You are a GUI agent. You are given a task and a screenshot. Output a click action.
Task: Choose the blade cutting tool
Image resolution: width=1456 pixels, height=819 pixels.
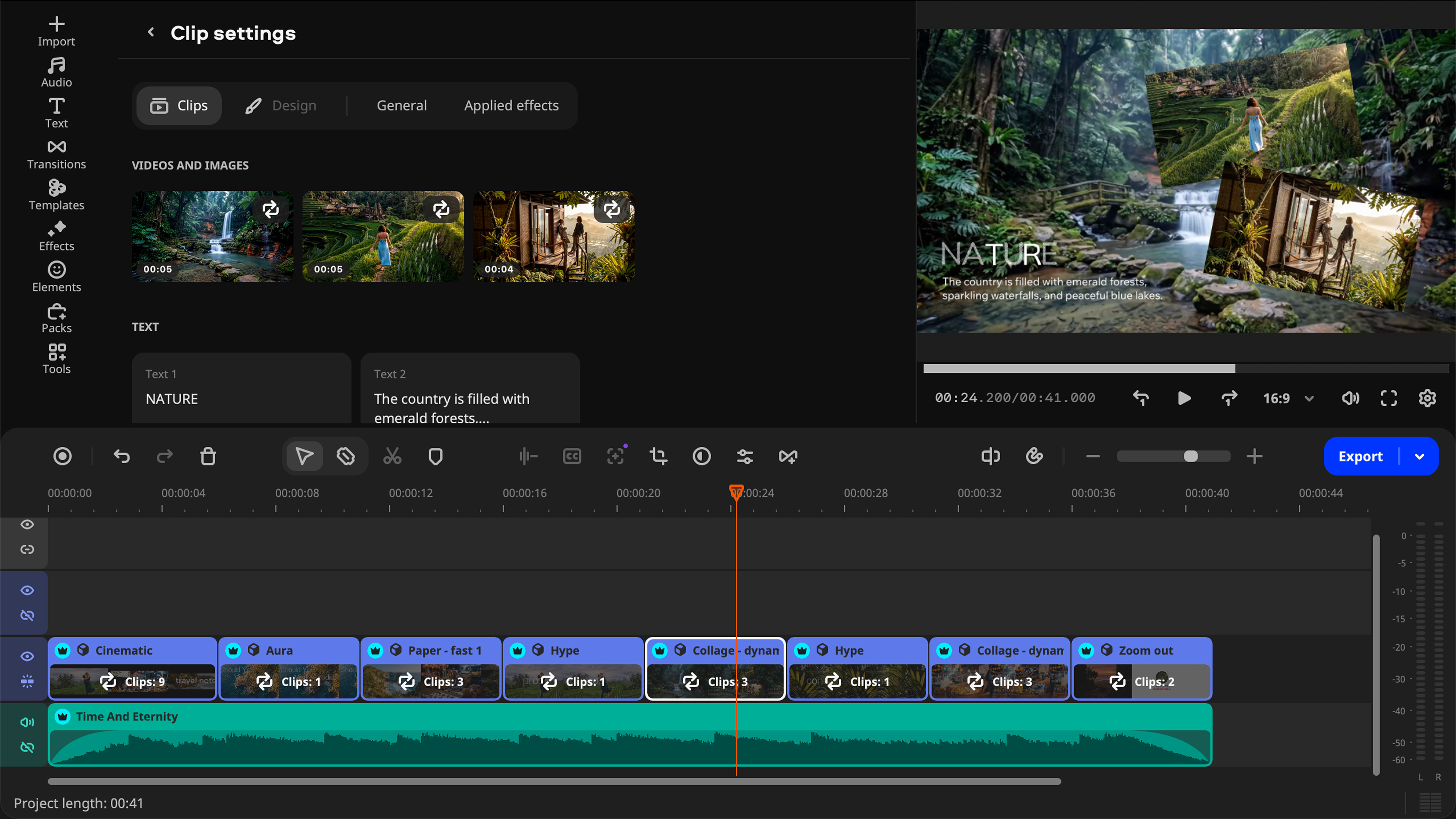346,456
